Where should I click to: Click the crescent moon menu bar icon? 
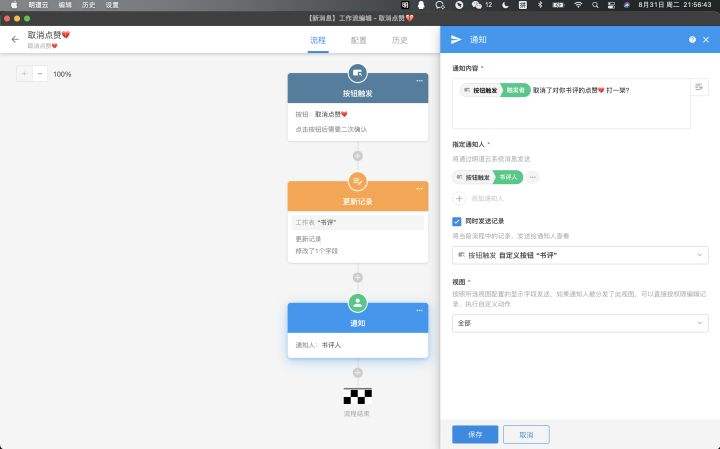505,5
